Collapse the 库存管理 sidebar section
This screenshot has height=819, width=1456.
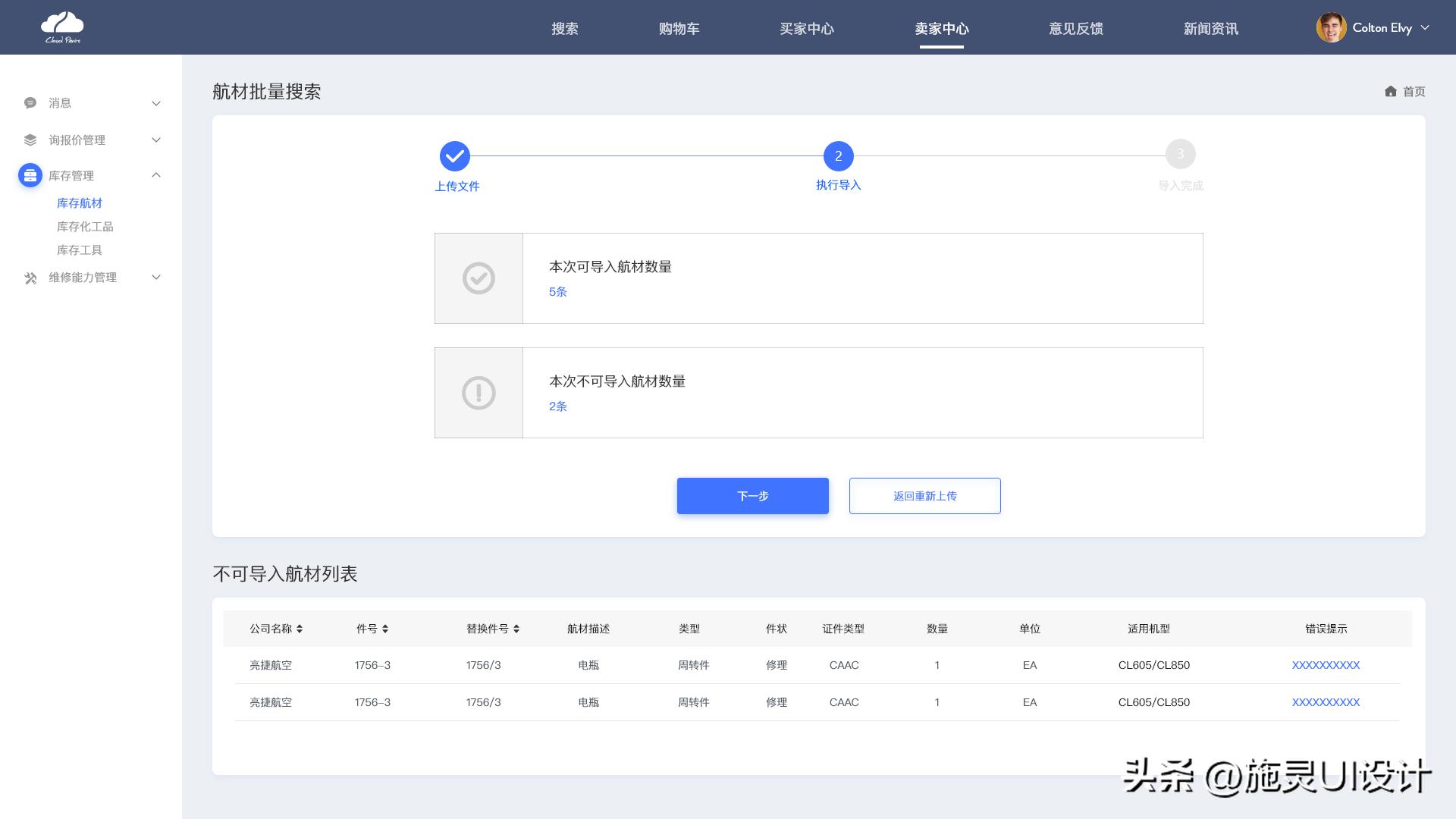pyautogui.click(x=156, y=175)
